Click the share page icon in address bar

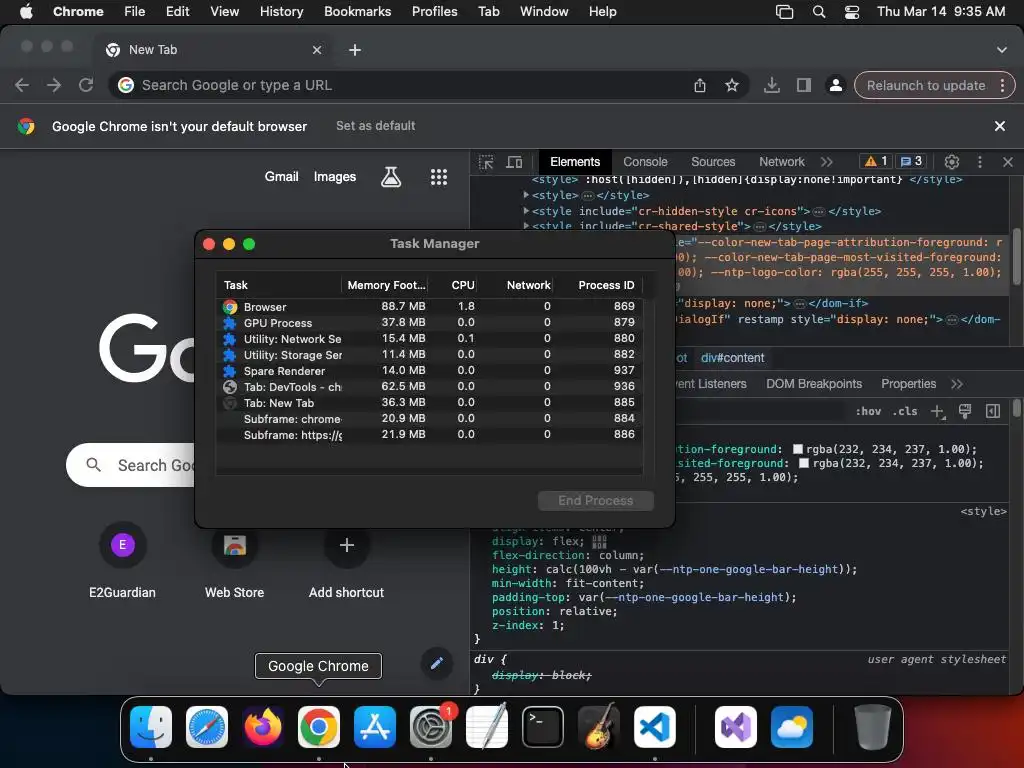point(699,86)
